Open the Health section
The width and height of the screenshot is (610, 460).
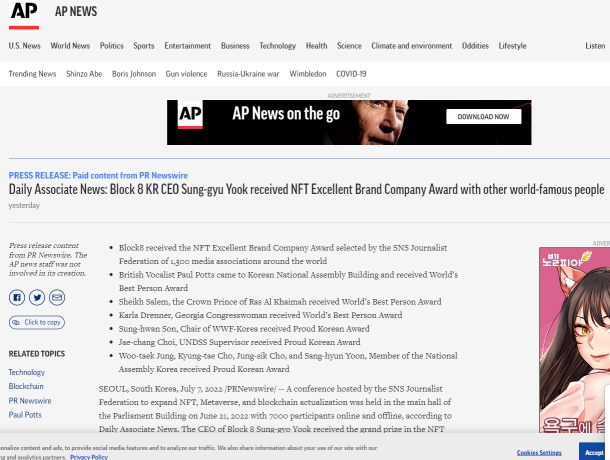point(316,46)
